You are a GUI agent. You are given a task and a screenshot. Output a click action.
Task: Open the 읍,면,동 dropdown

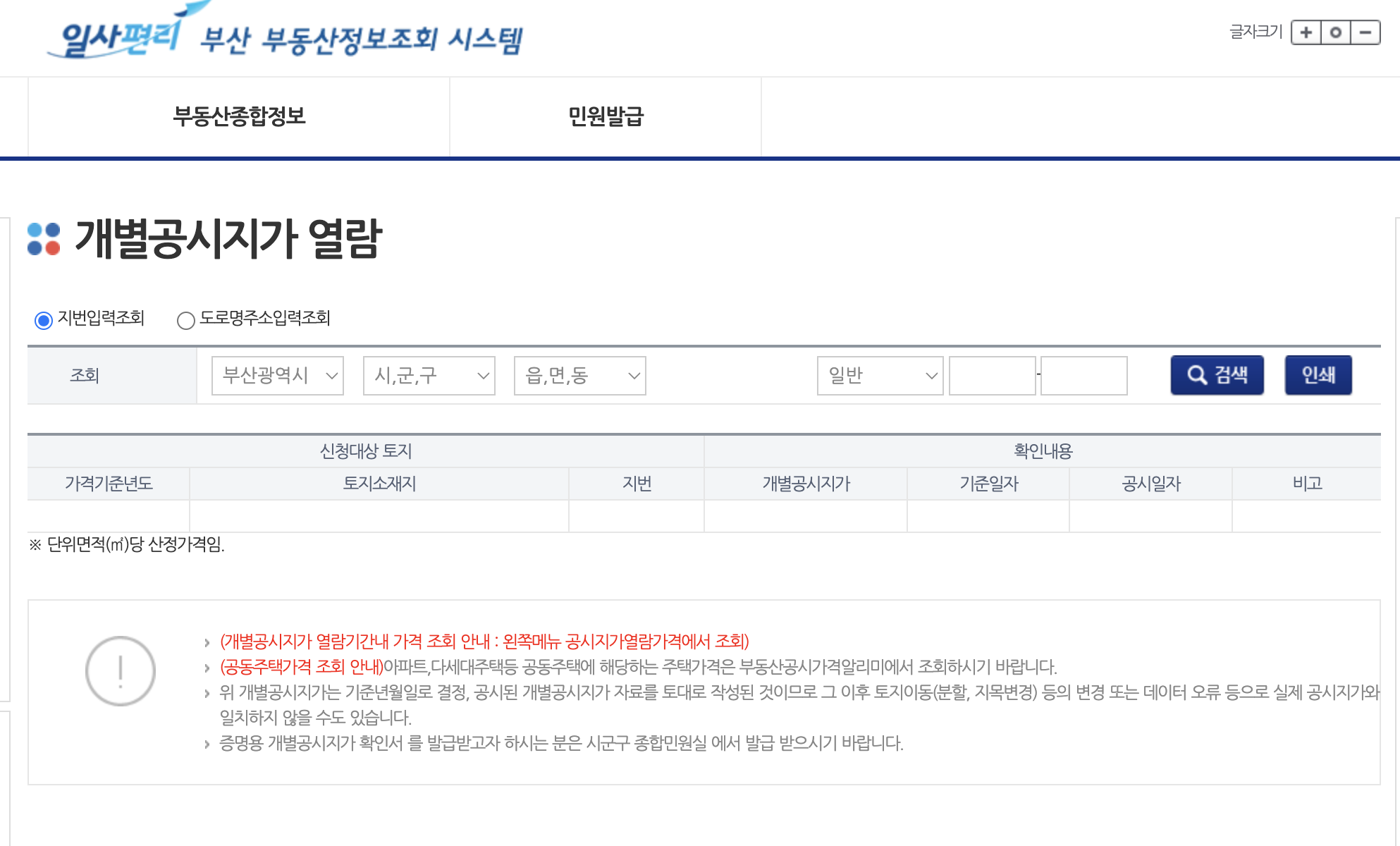click(x=579, y=376)
